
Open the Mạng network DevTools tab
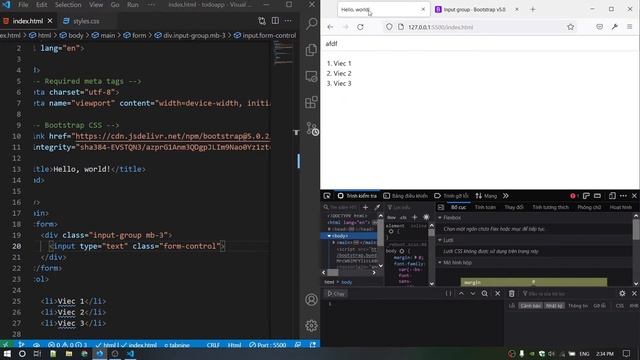[486, 196]
